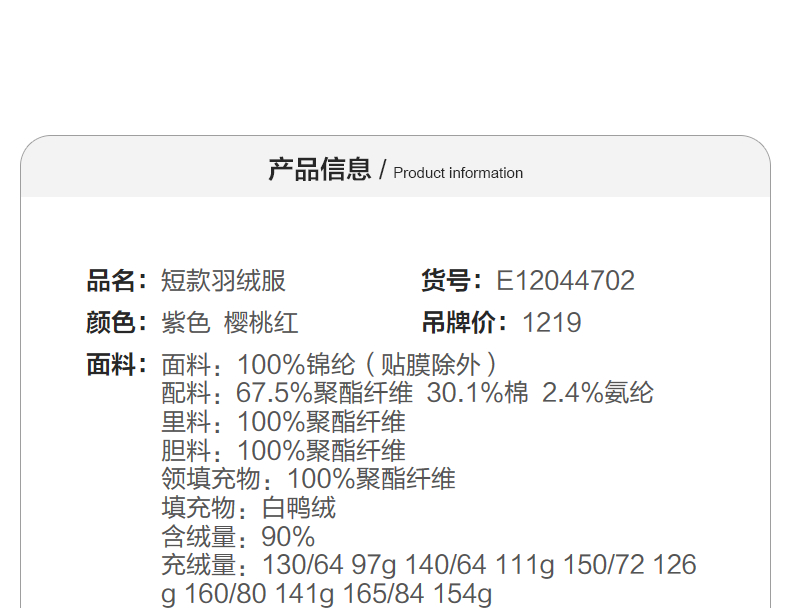Viewport: 790px width, 608px height.
Task: Click the item number E12044702
Action: tap(565, 281)
